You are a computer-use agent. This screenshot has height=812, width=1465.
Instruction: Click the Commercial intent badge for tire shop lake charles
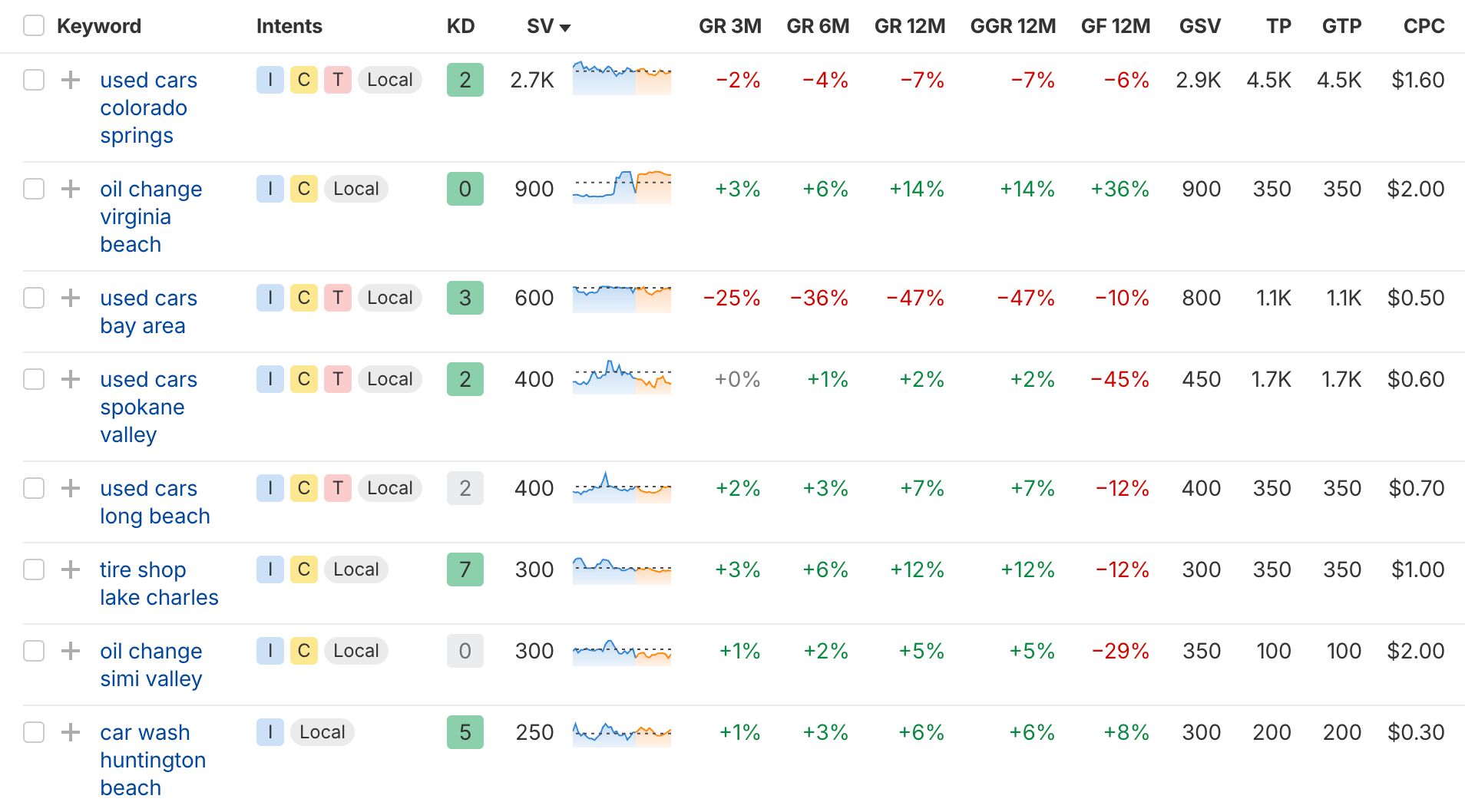(304, 569)
